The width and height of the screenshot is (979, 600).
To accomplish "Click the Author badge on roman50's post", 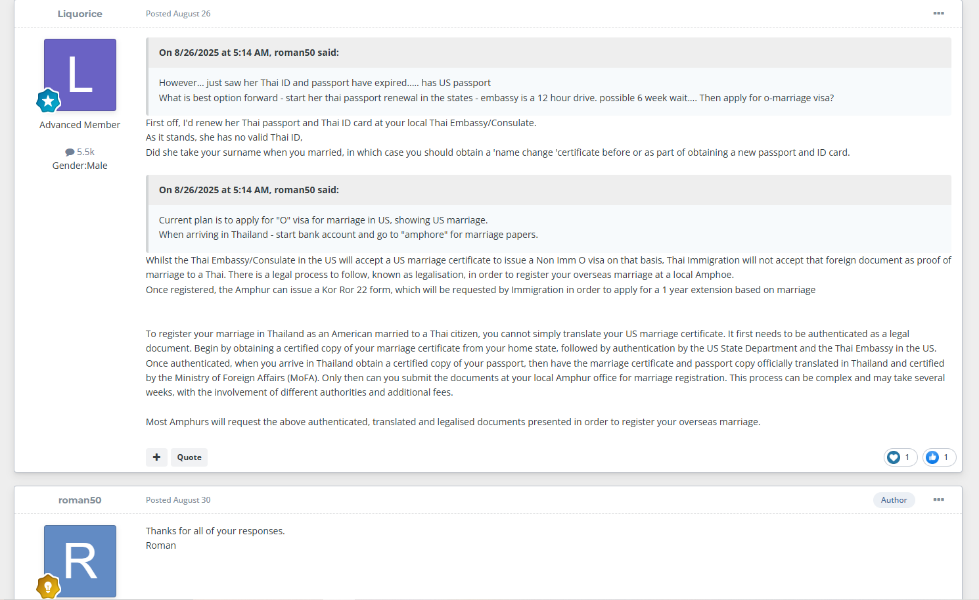I will click(893, 500).
